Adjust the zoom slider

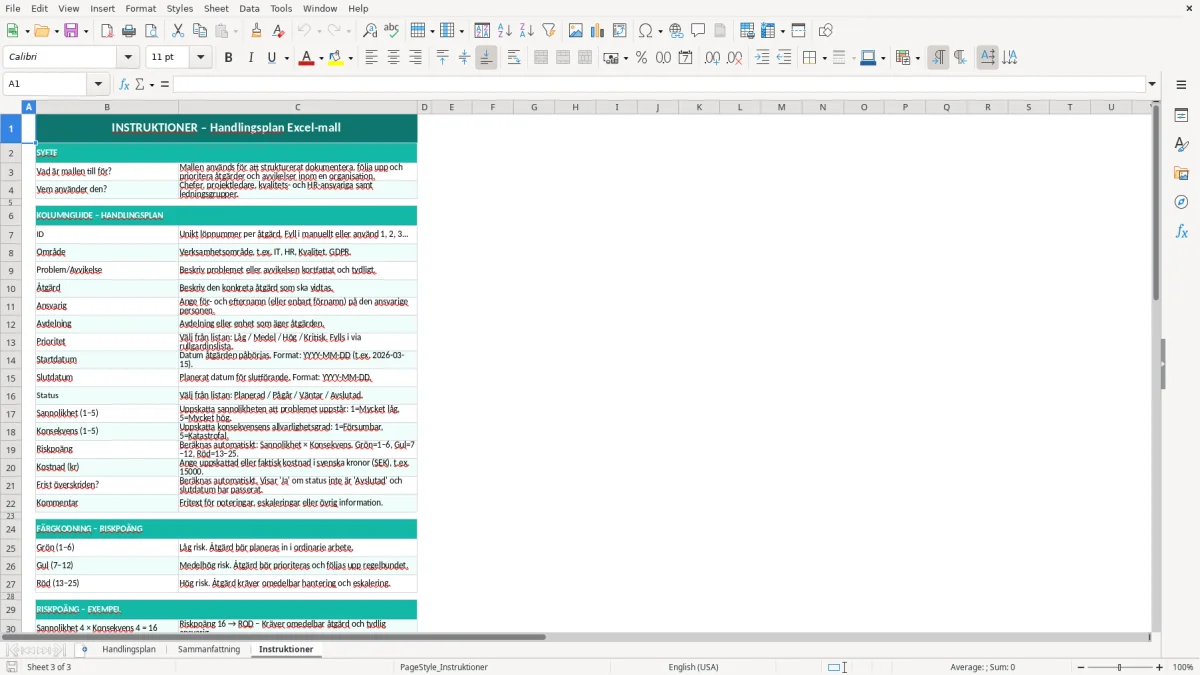coord(1120,667)
